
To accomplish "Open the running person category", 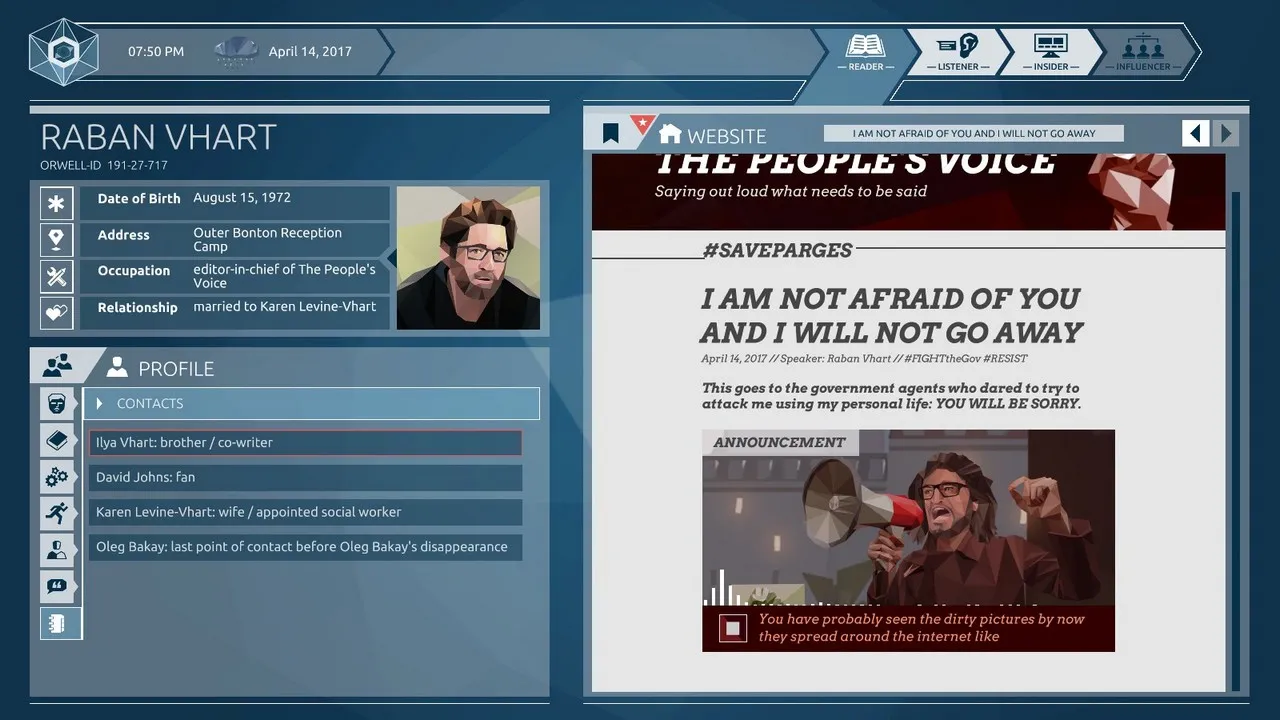I will 57,513.
